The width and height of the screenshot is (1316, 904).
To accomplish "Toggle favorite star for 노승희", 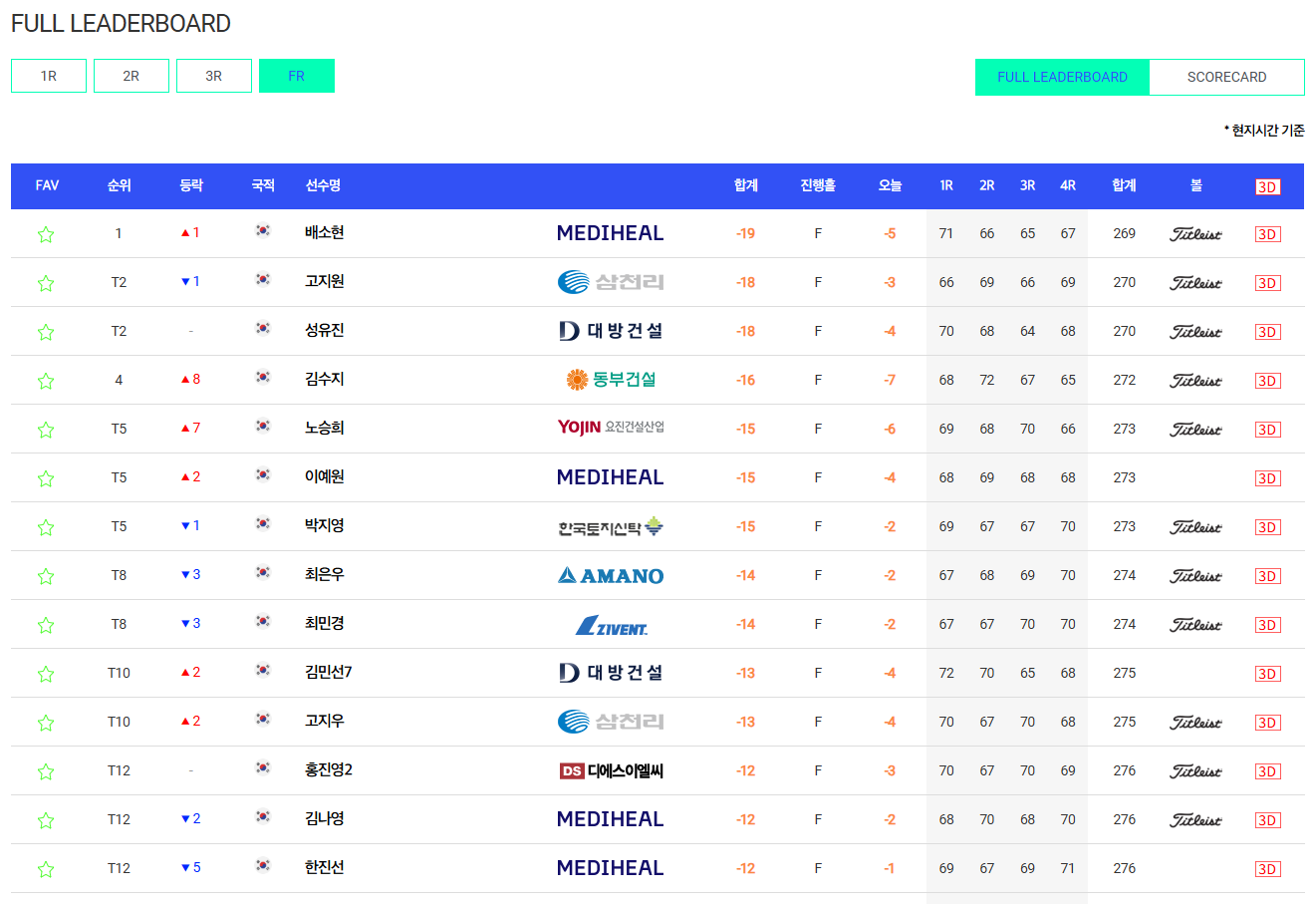I will (x=46, y=430).
